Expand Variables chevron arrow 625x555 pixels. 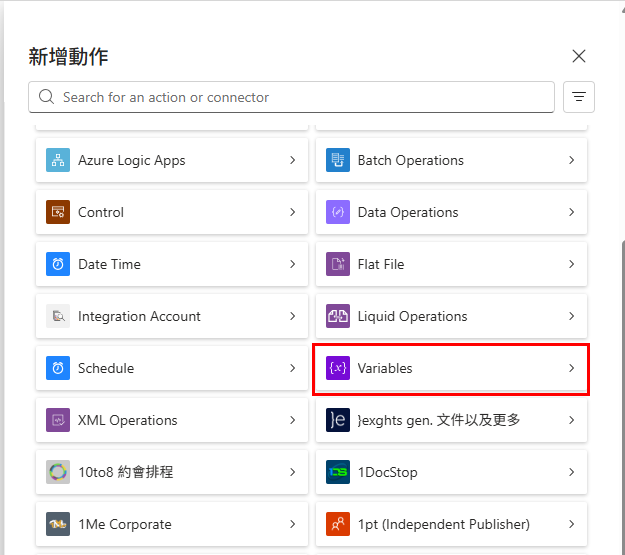point(572,368)
